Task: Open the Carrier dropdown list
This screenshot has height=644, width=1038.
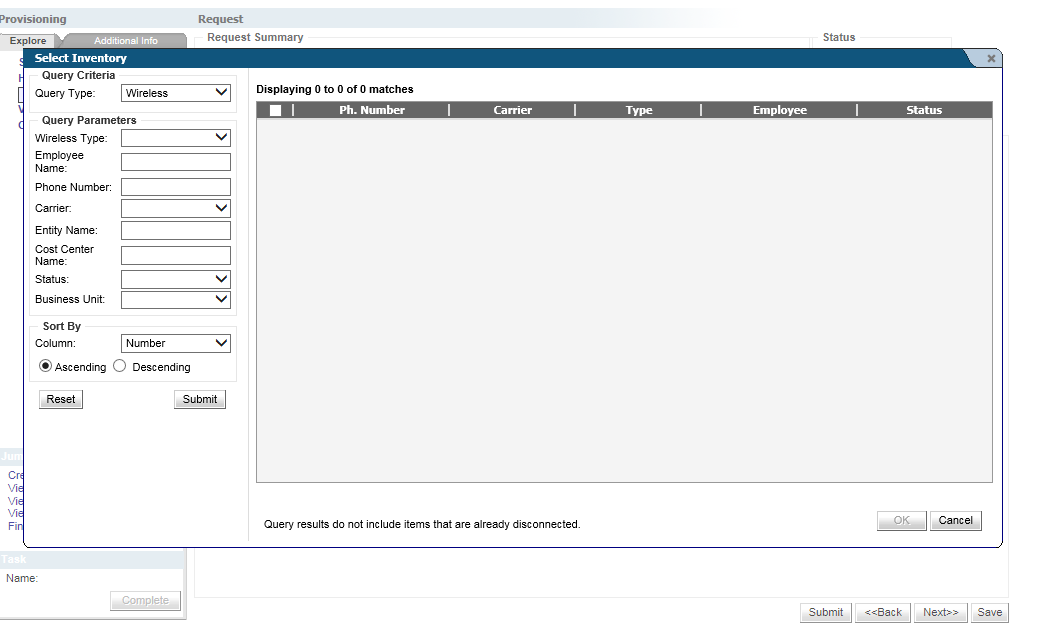Action: coord(175,208)
